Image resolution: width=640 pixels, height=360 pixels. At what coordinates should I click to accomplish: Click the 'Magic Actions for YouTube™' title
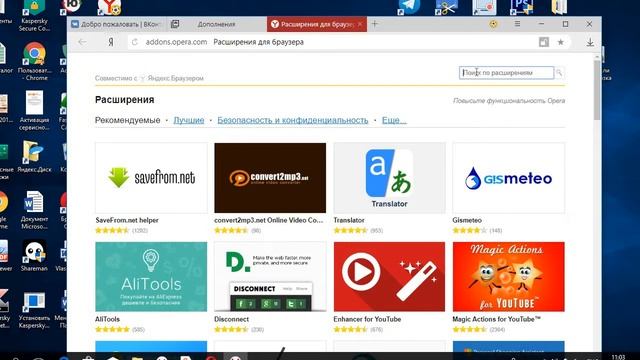496,319
